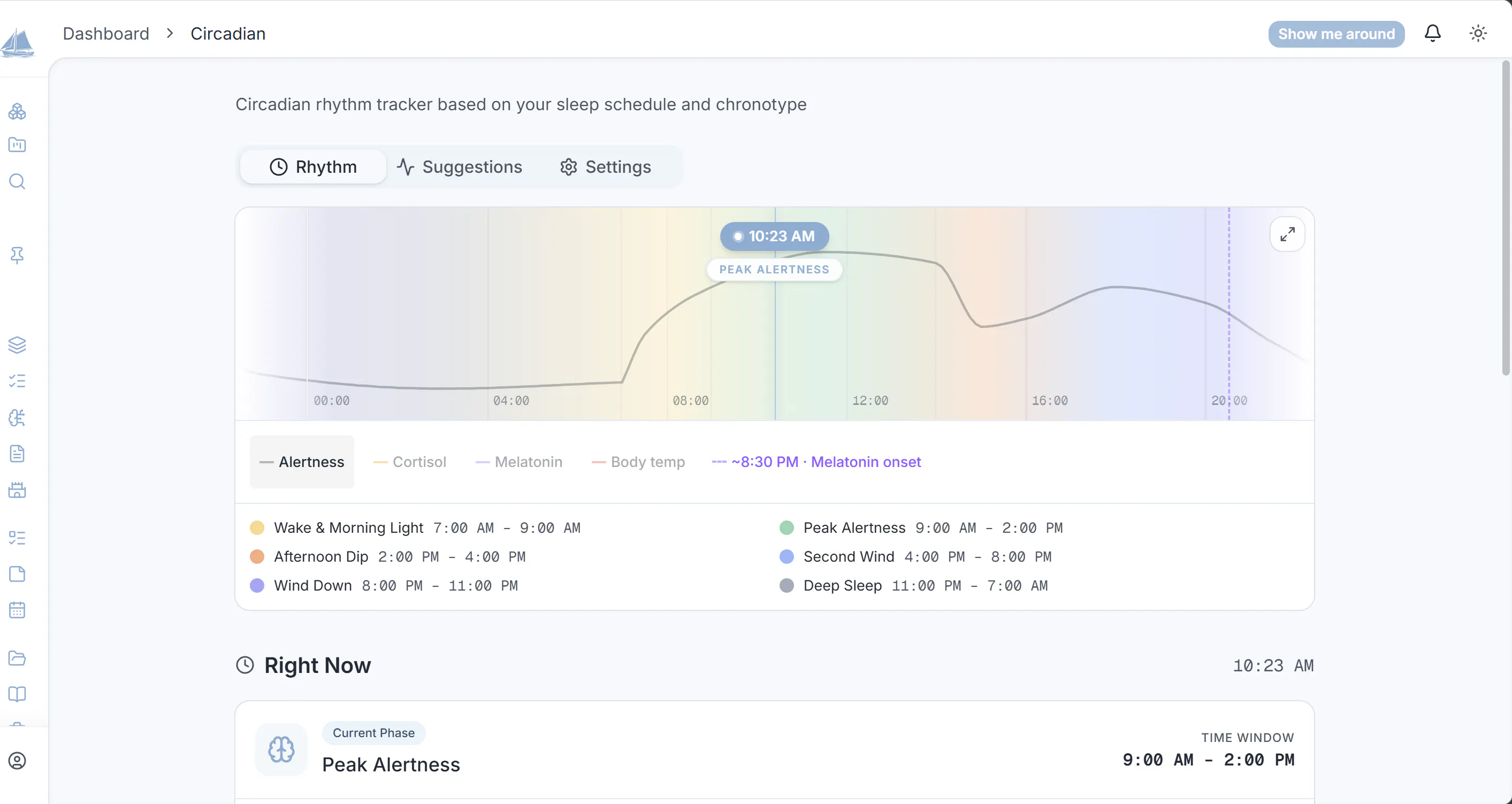
Task: Open the folder with chart sidebar icon
Action: click(17, 145)
